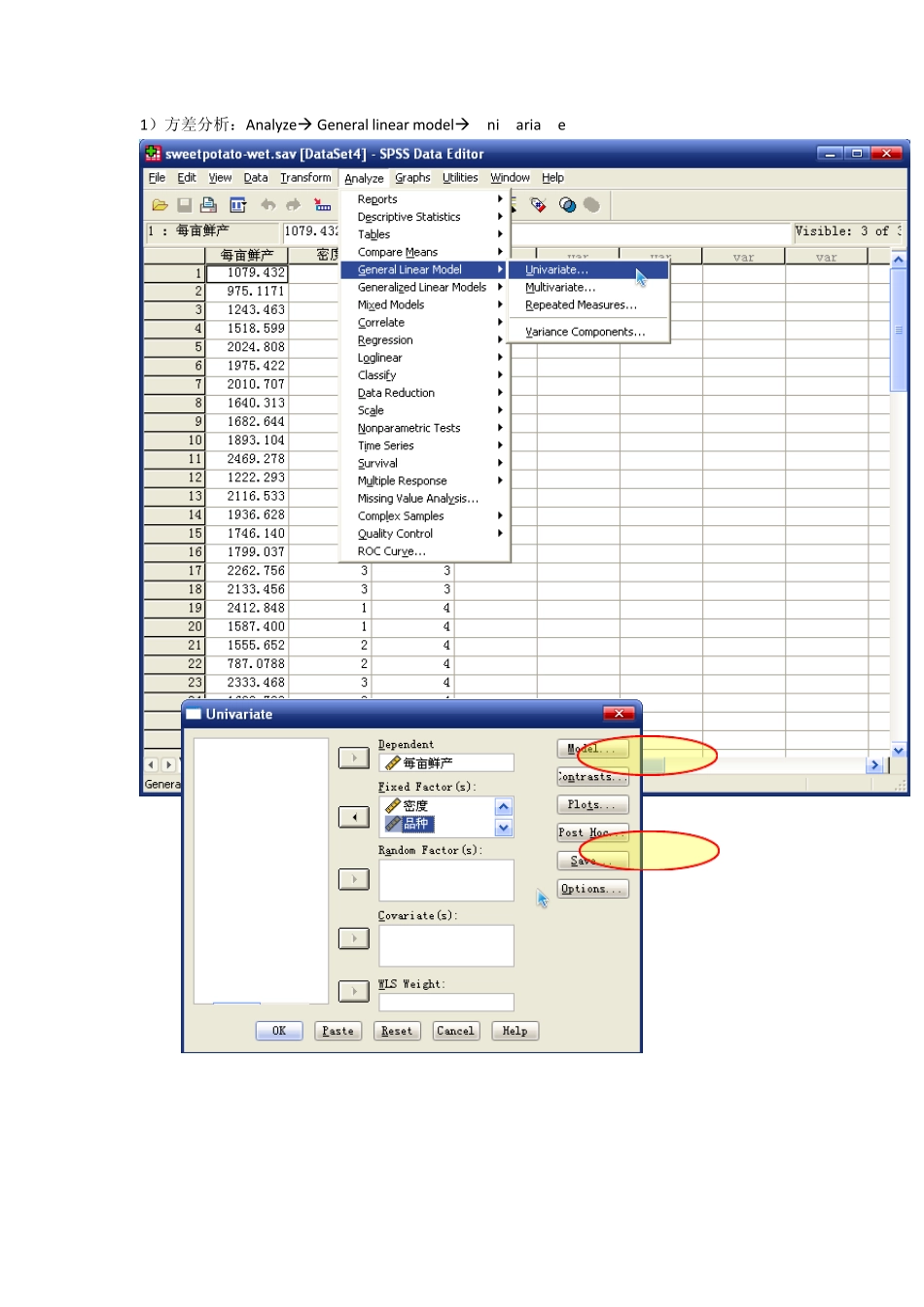Expand the Reports submenu
924x1307 pixels.
(x=425, y=199)
